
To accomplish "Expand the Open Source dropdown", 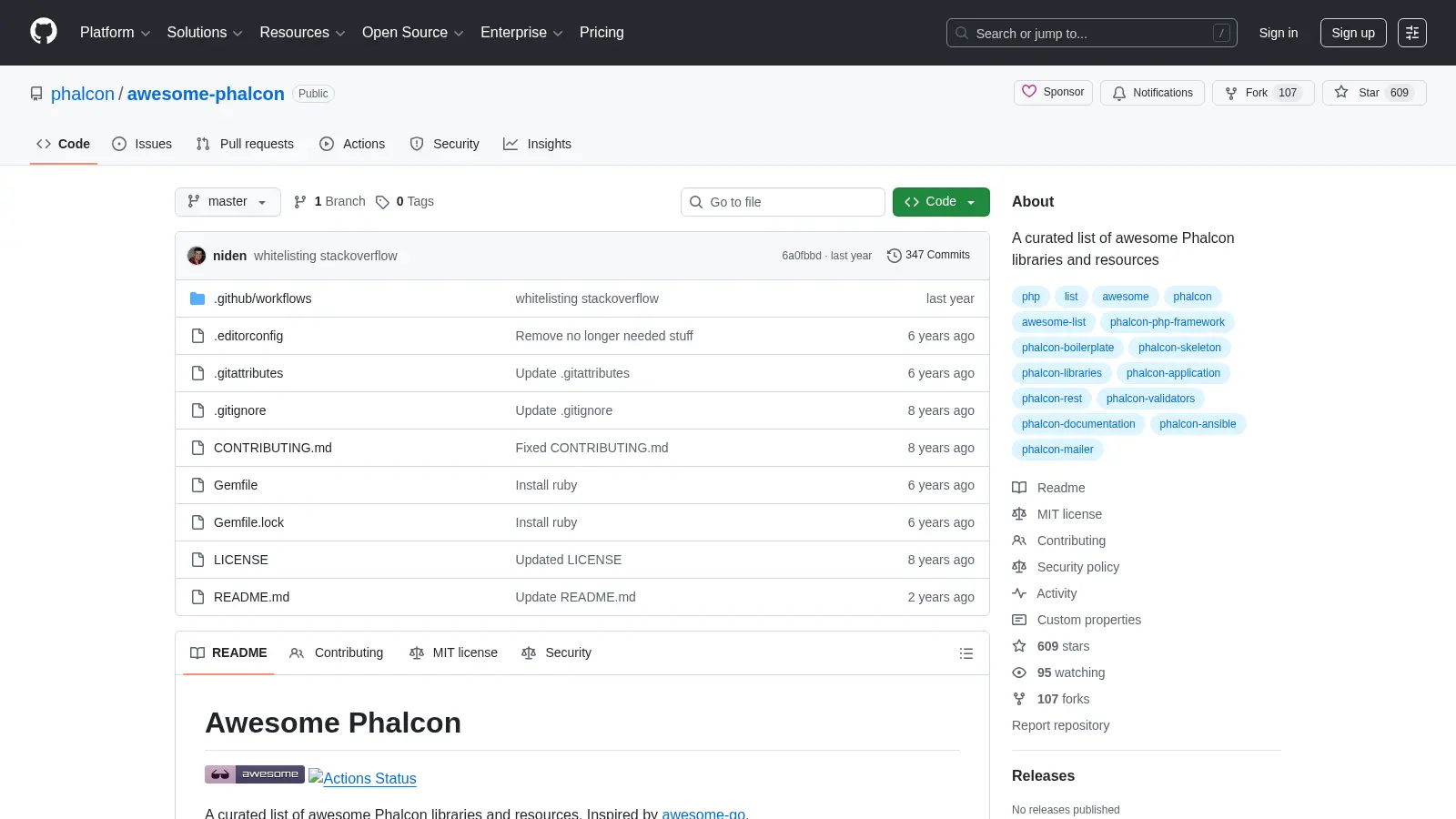I will [413, 33].
